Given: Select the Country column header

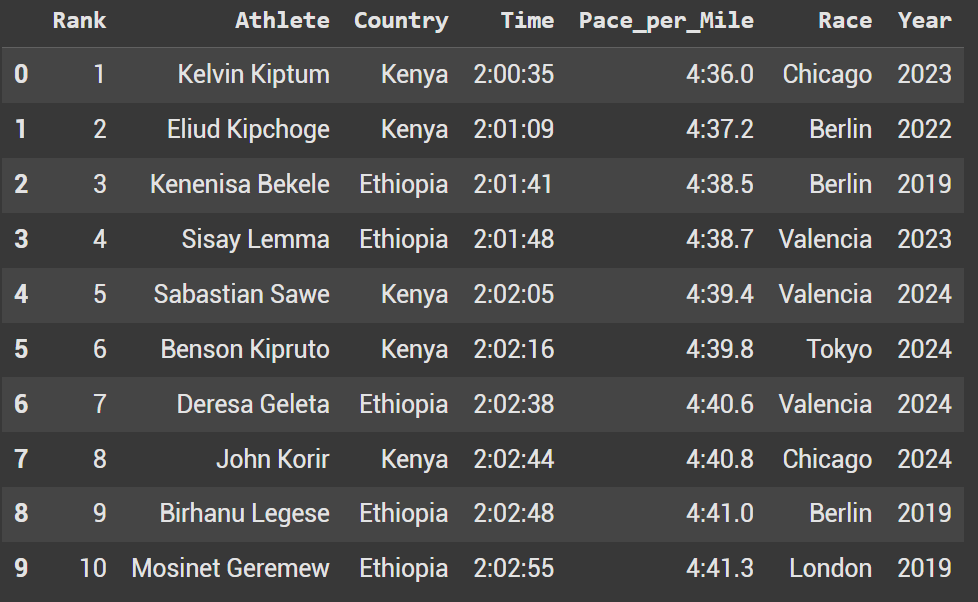Looking at the screenshot, I should point(401,20).
